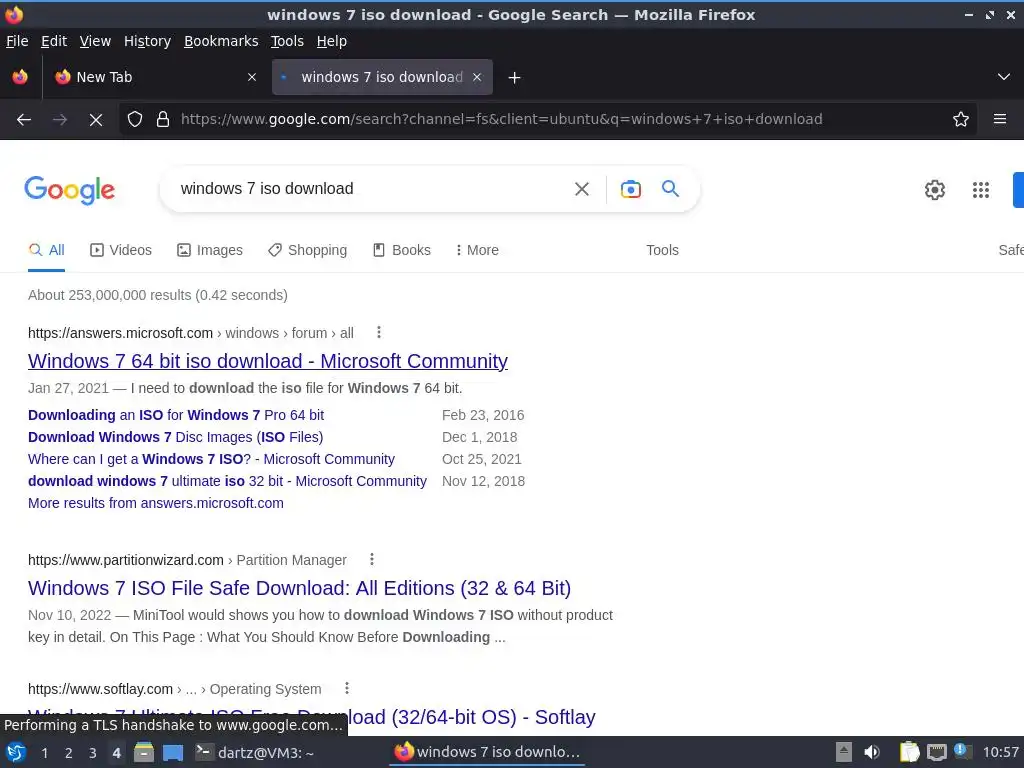Open tracking protection shield icon
Image resolution: width=1024 pixels, height=768 pixels.
tap(135, 120)
